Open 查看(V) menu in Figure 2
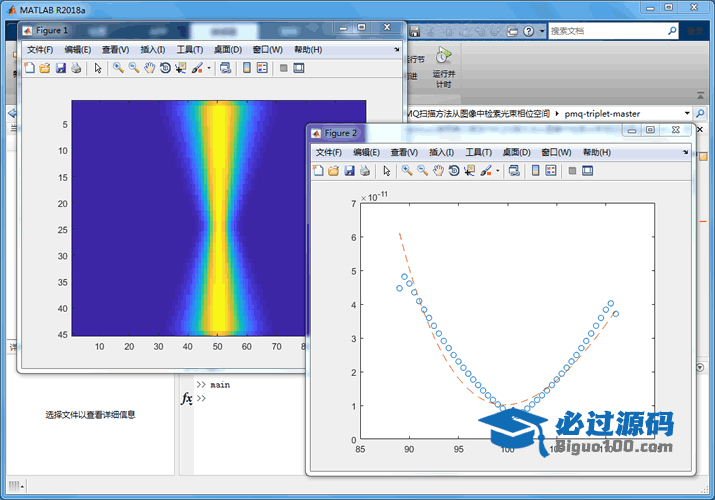Screen dimensions: 715x500 [x=404, y=152]
